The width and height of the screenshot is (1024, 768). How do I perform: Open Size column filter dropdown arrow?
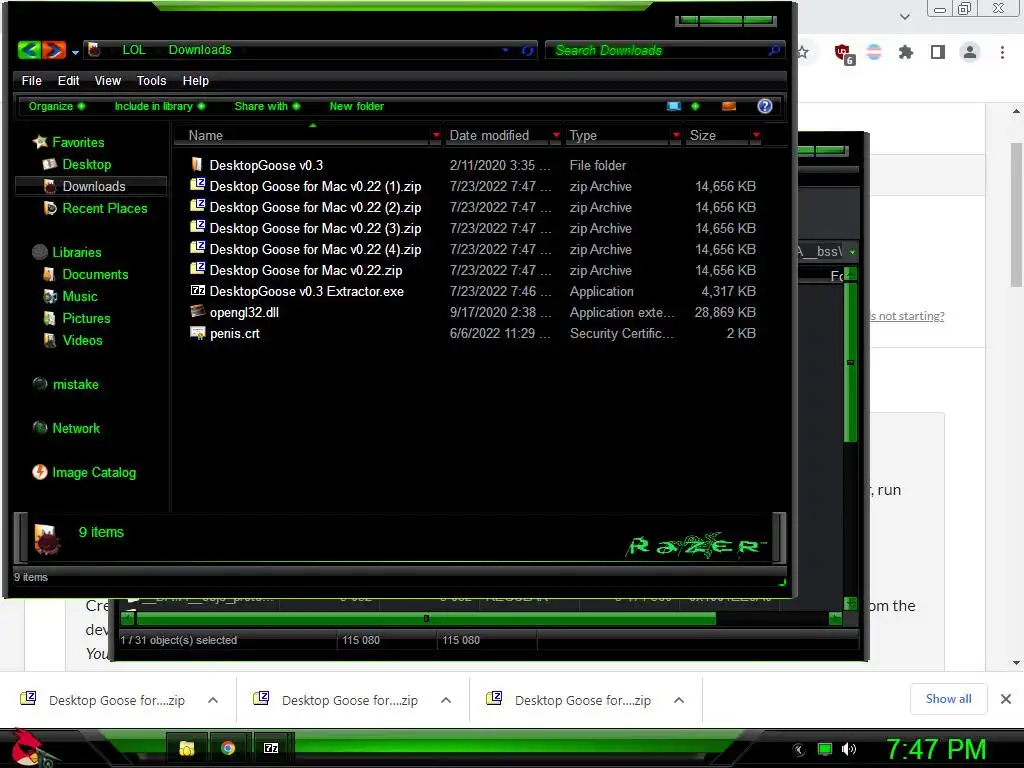756,135
